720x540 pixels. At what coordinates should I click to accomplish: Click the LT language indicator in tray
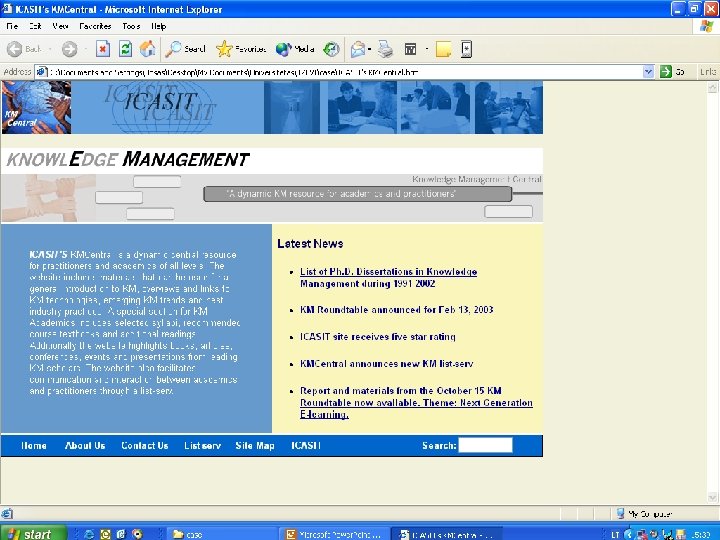pyautogui.click(x=615, y=534)
